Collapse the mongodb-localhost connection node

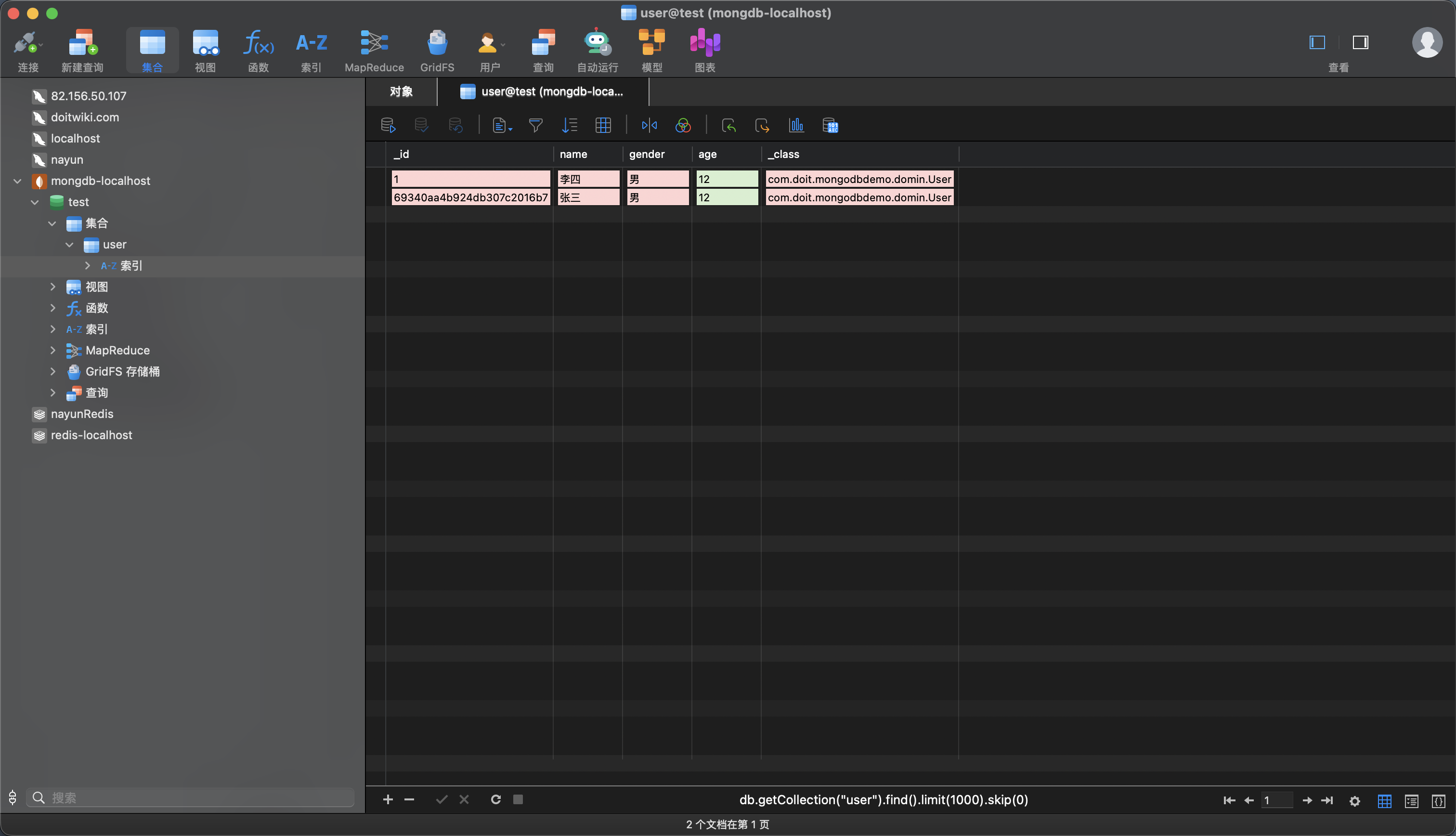(x=18, y=181)
